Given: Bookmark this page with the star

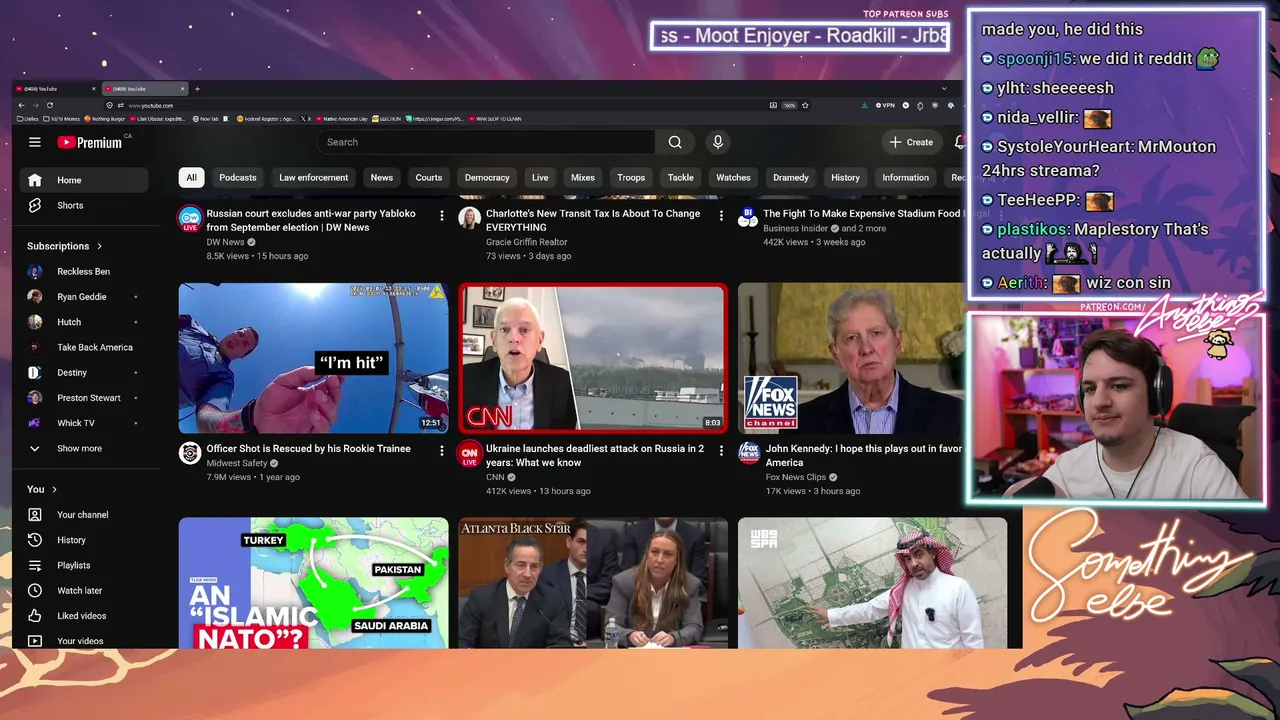Looking at the screenshot, I should click(805, 105).
